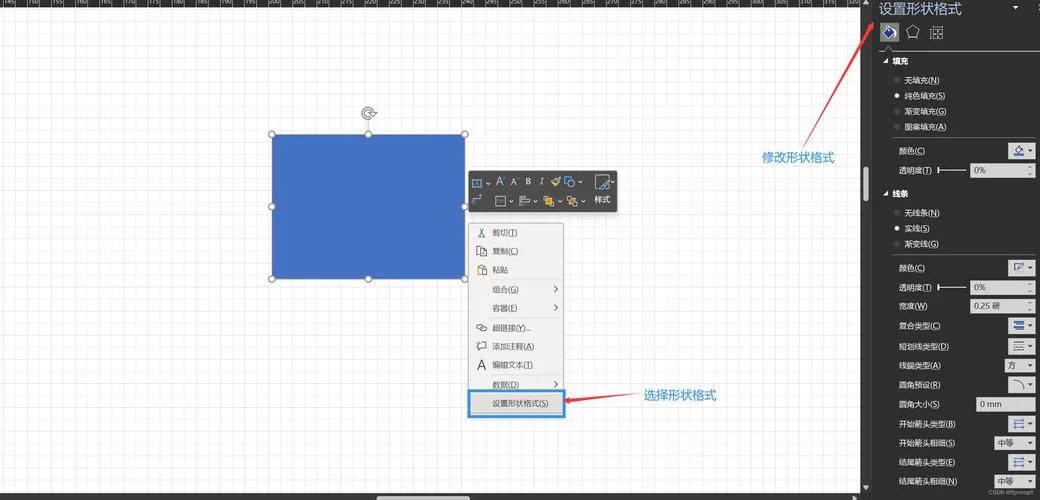Viewport: 1040px width, 500px height.
Task: Select the 渐变填充(G) radio option
Action: click(x=897, y=111)
